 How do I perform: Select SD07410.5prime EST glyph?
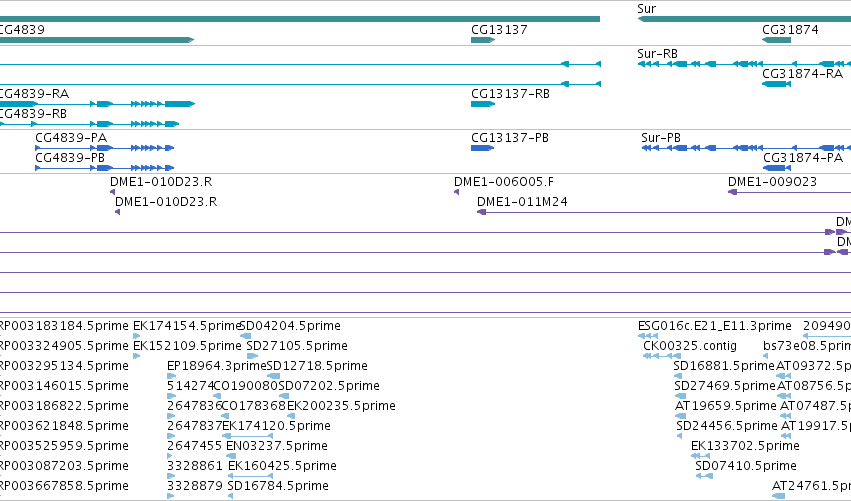tap(704, 475)
